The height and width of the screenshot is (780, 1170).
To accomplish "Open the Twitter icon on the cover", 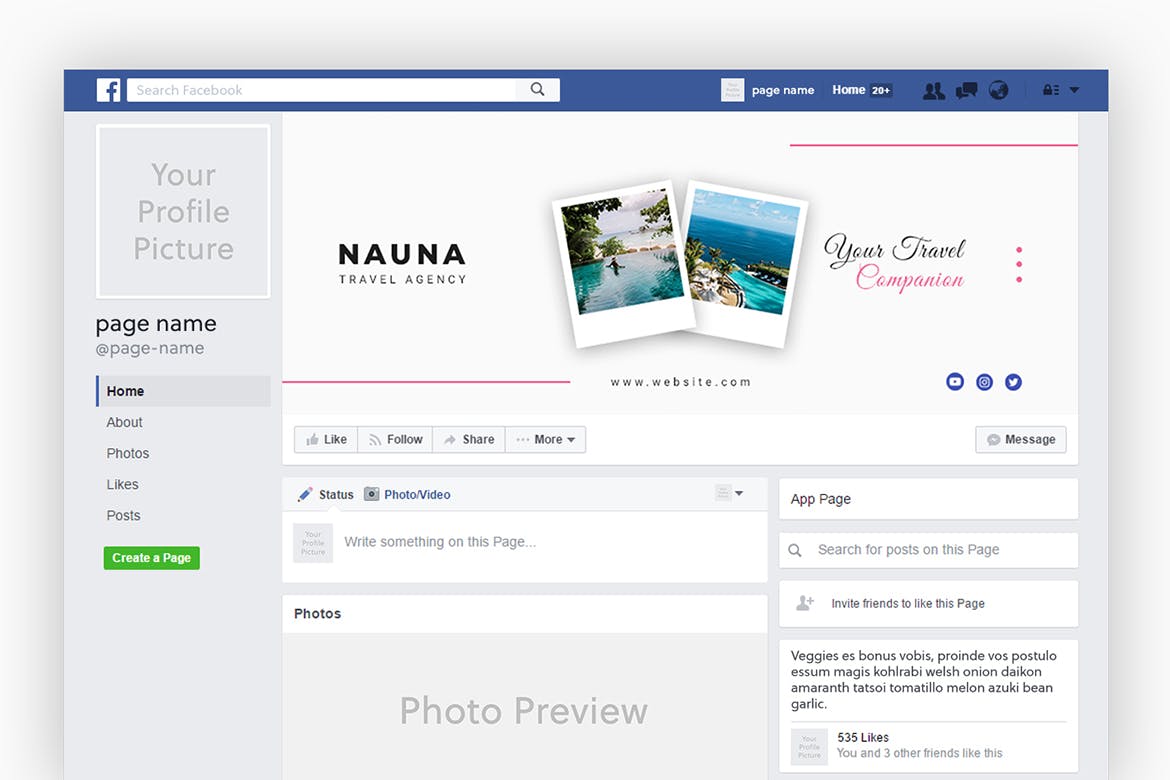I will [x=1013, y=381].
